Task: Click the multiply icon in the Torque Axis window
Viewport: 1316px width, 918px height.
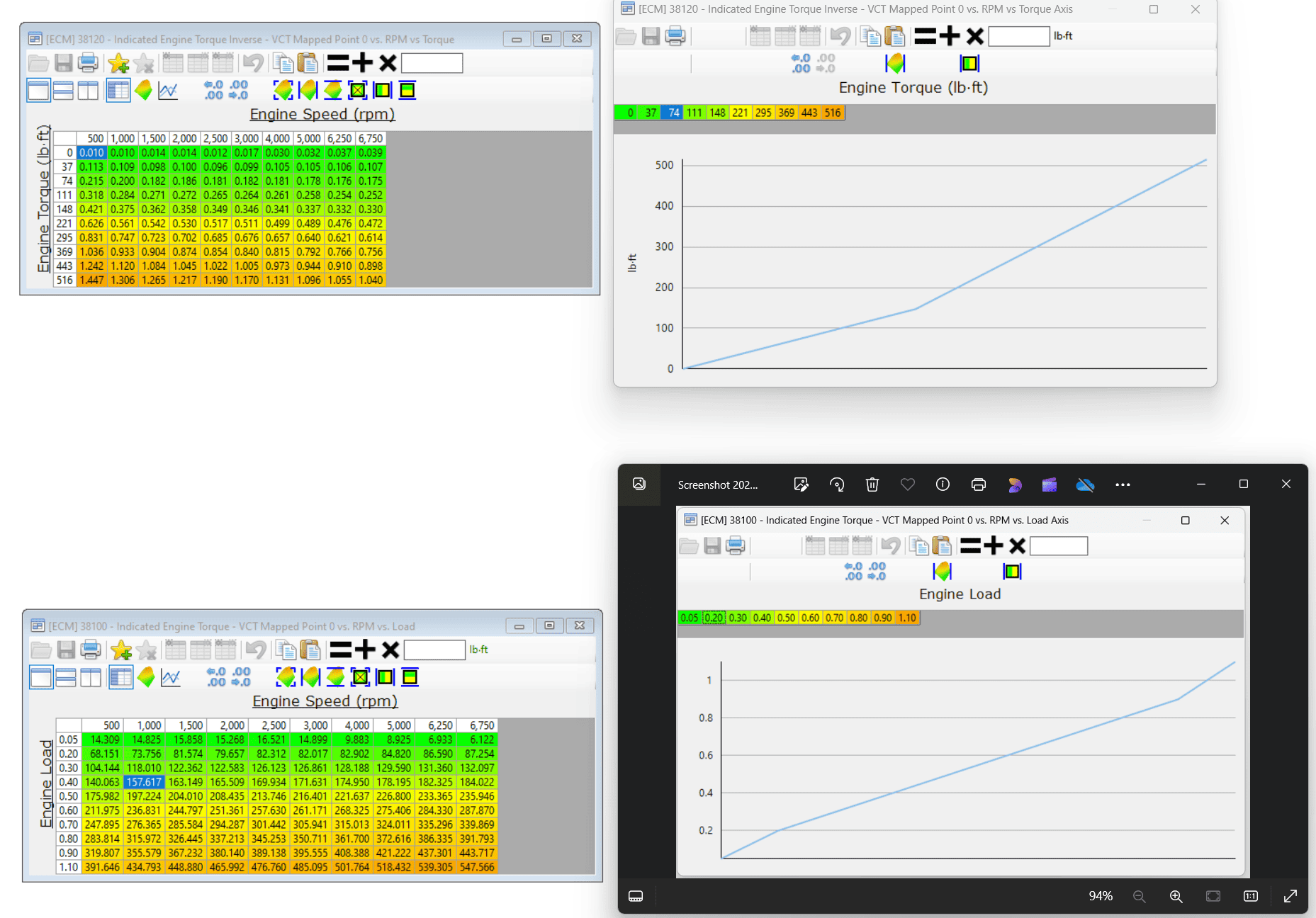Action: (975, 36)
